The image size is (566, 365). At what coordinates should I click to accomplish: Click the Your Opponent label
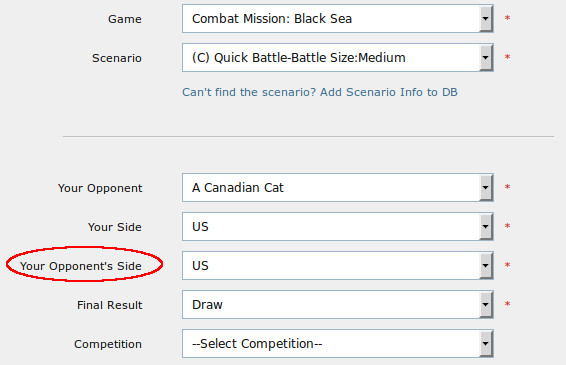coord(100,188)
